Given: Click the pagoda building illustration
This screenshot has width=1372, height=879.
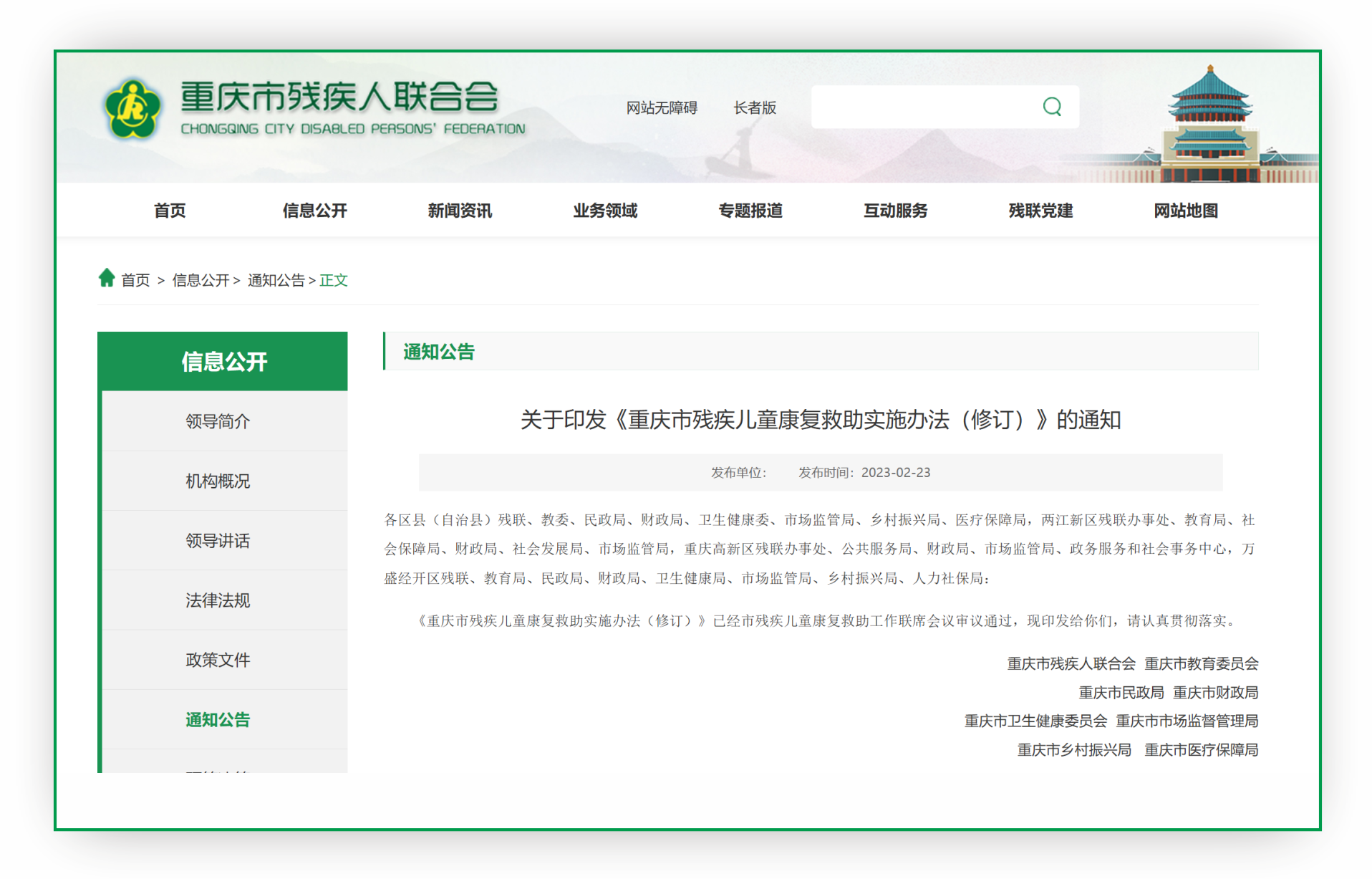Looking at the screenshot, I should (1209, 123).
